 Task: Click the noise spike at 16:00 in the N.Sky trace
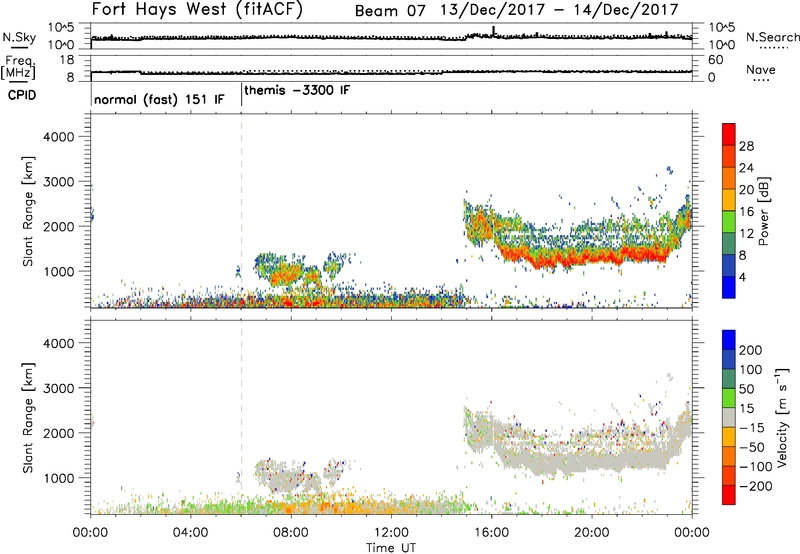tap(493, 31)
